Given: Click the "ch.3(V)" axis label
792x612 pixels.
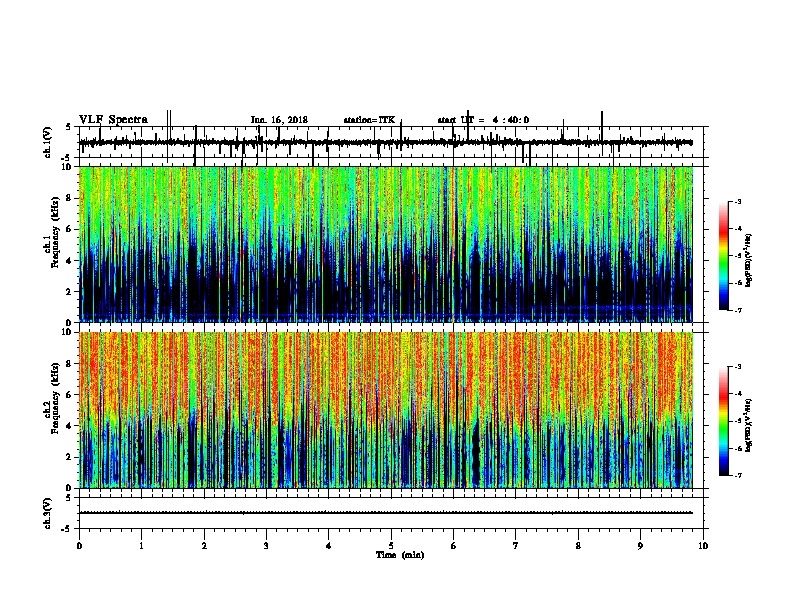Looking at the screenshot, I should tap(48, 513).
